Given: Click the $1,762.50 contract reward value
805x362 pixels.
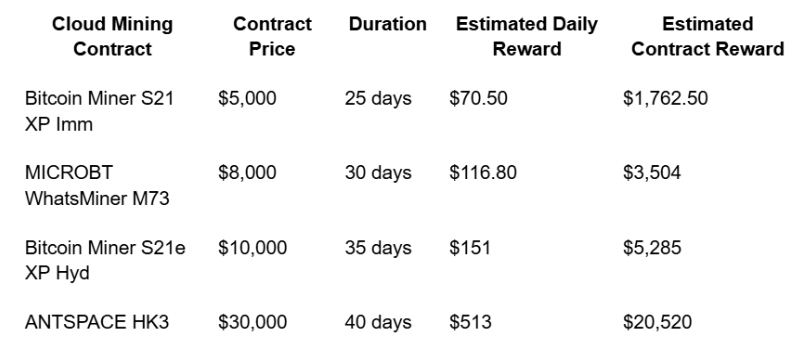Looking at the screenshot, I should (665, 98).
